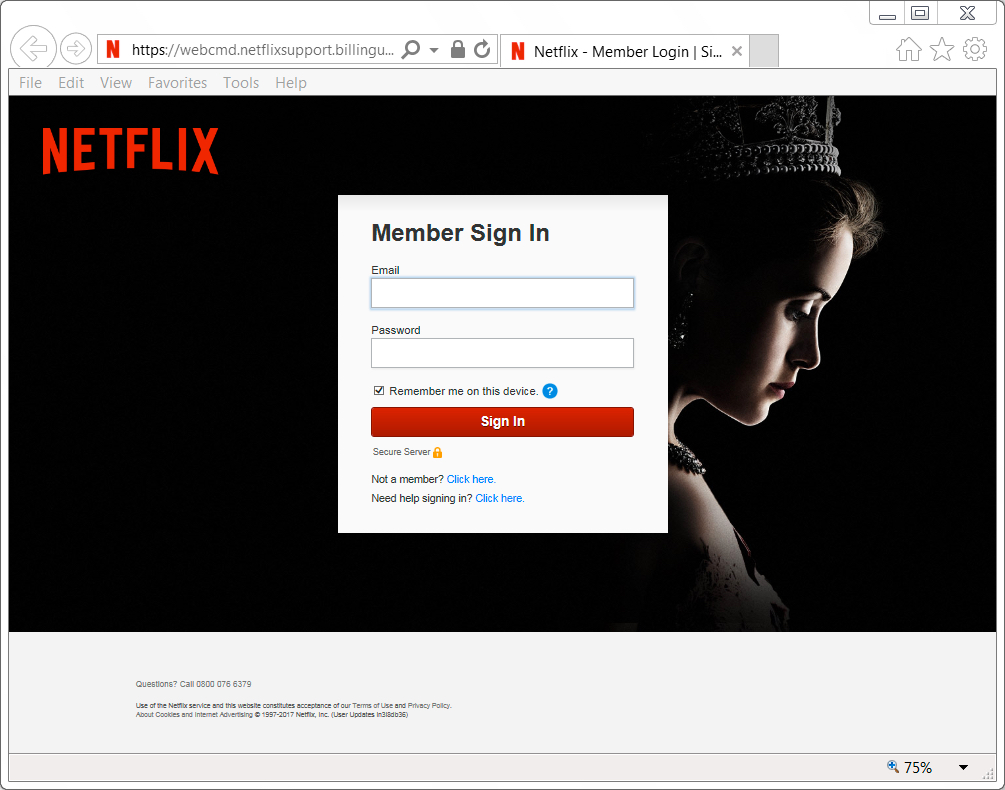Image resolution: width=1005 pixels, height=790 pixels.
Task: Click the Netflix favicon in the address bar
Action: (113, 49)
